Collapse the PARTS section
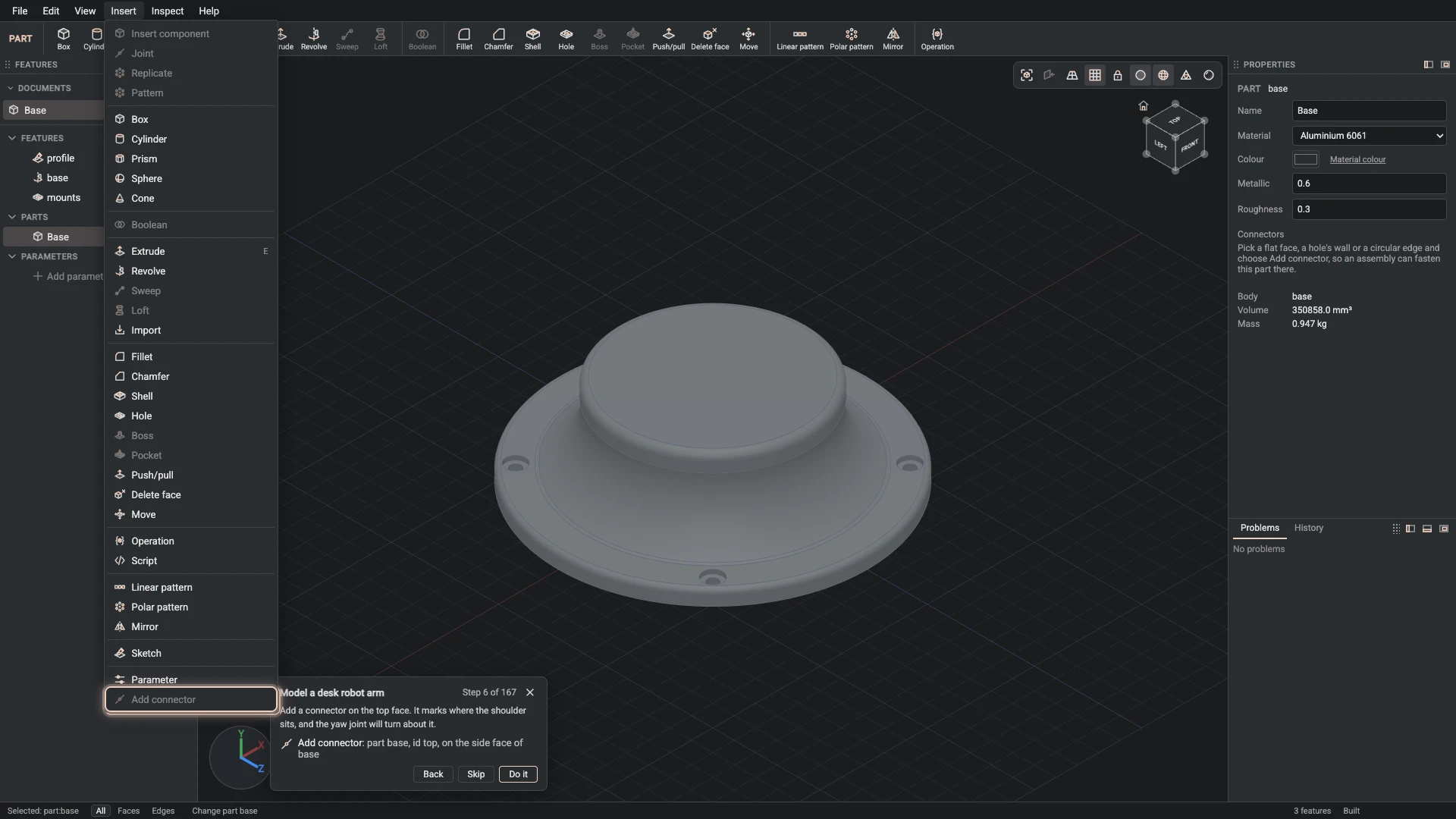Screen dimensions: 1456x819 (x=12, y=217)
